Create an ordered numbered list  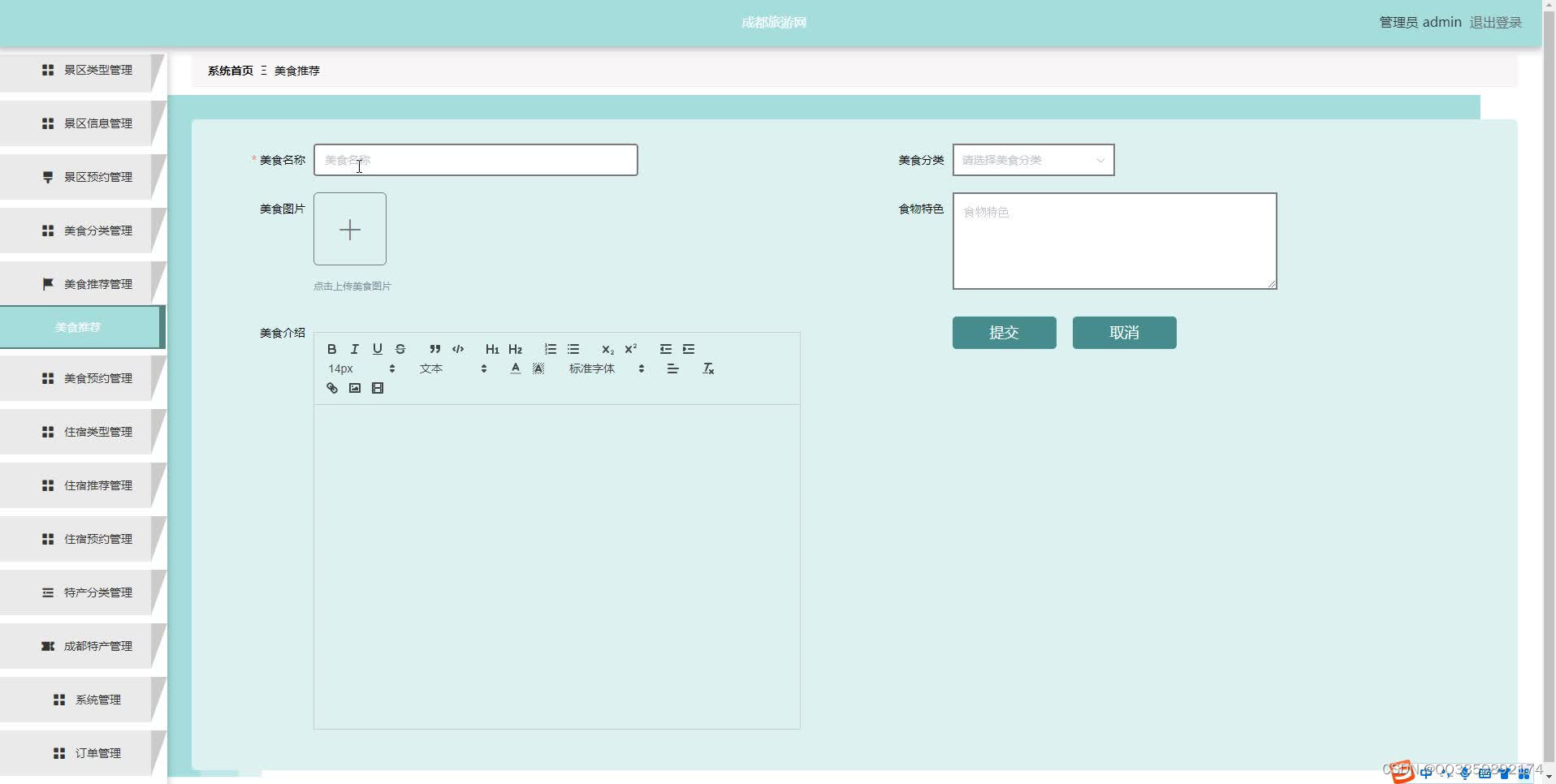pyautogui.click(x=550, y=349)
